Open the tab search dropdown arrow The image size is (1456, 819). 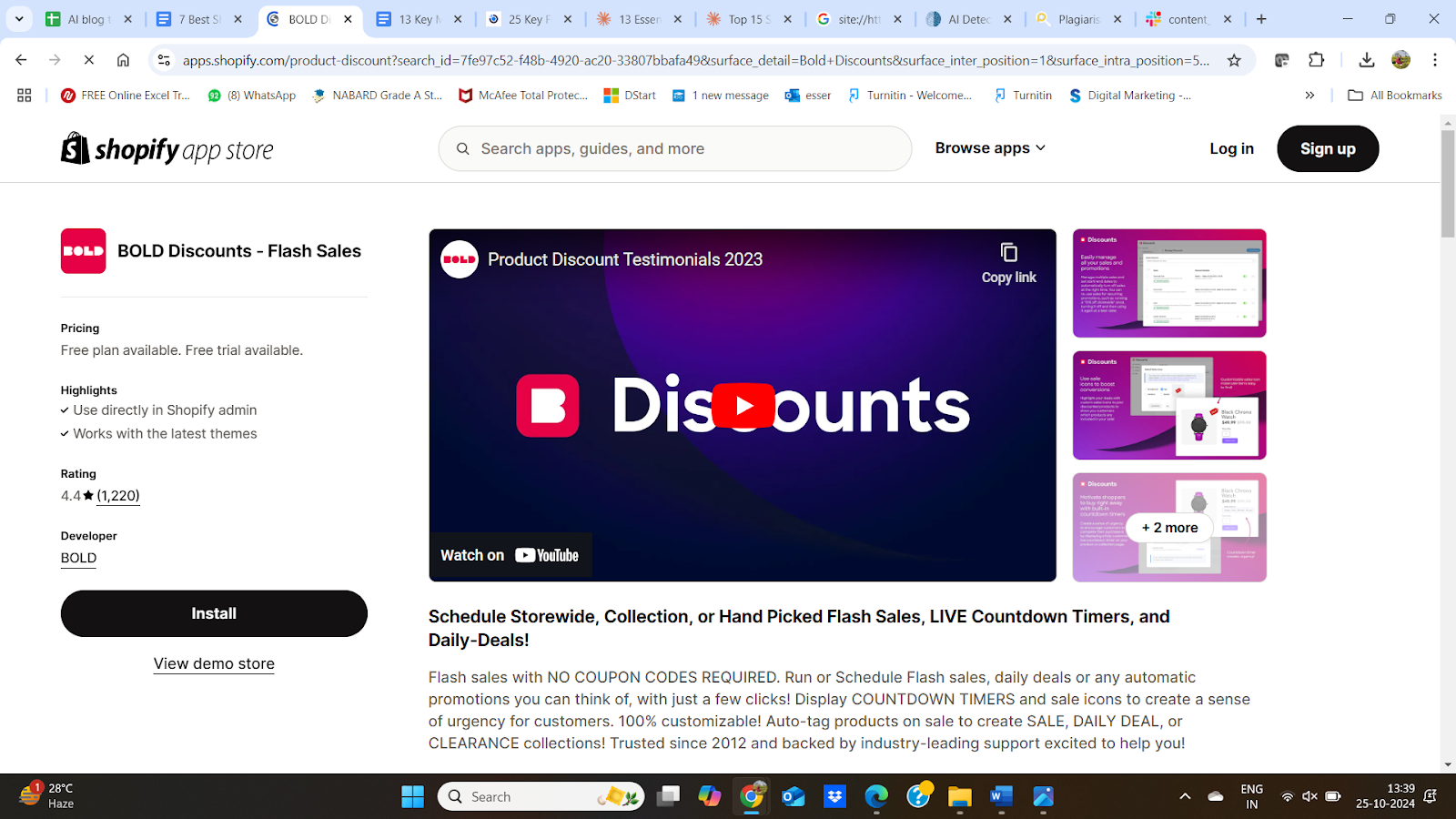click(18, 18)
